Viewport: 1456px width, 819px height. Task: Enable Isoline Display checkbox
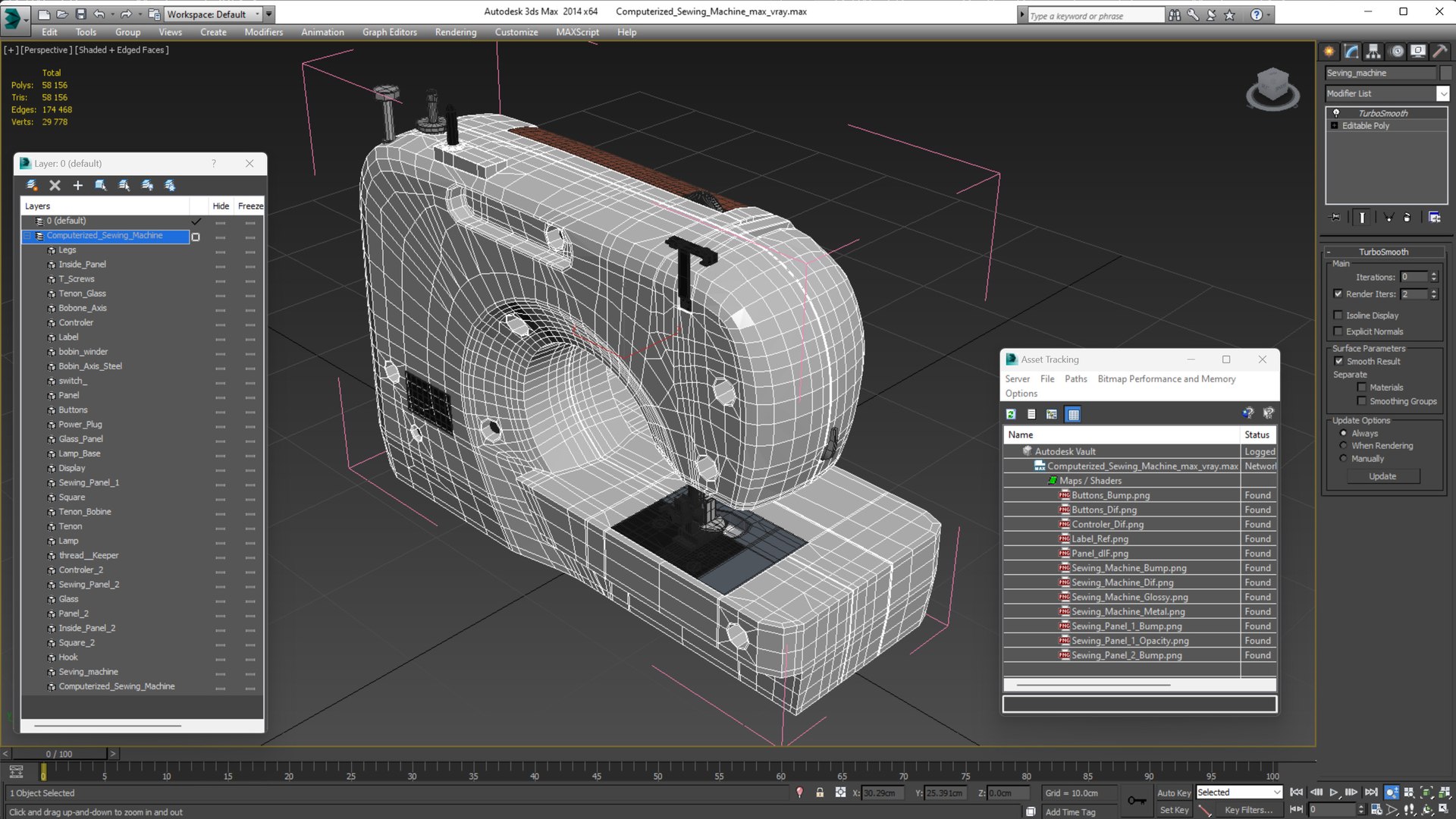coord(1338,315)
